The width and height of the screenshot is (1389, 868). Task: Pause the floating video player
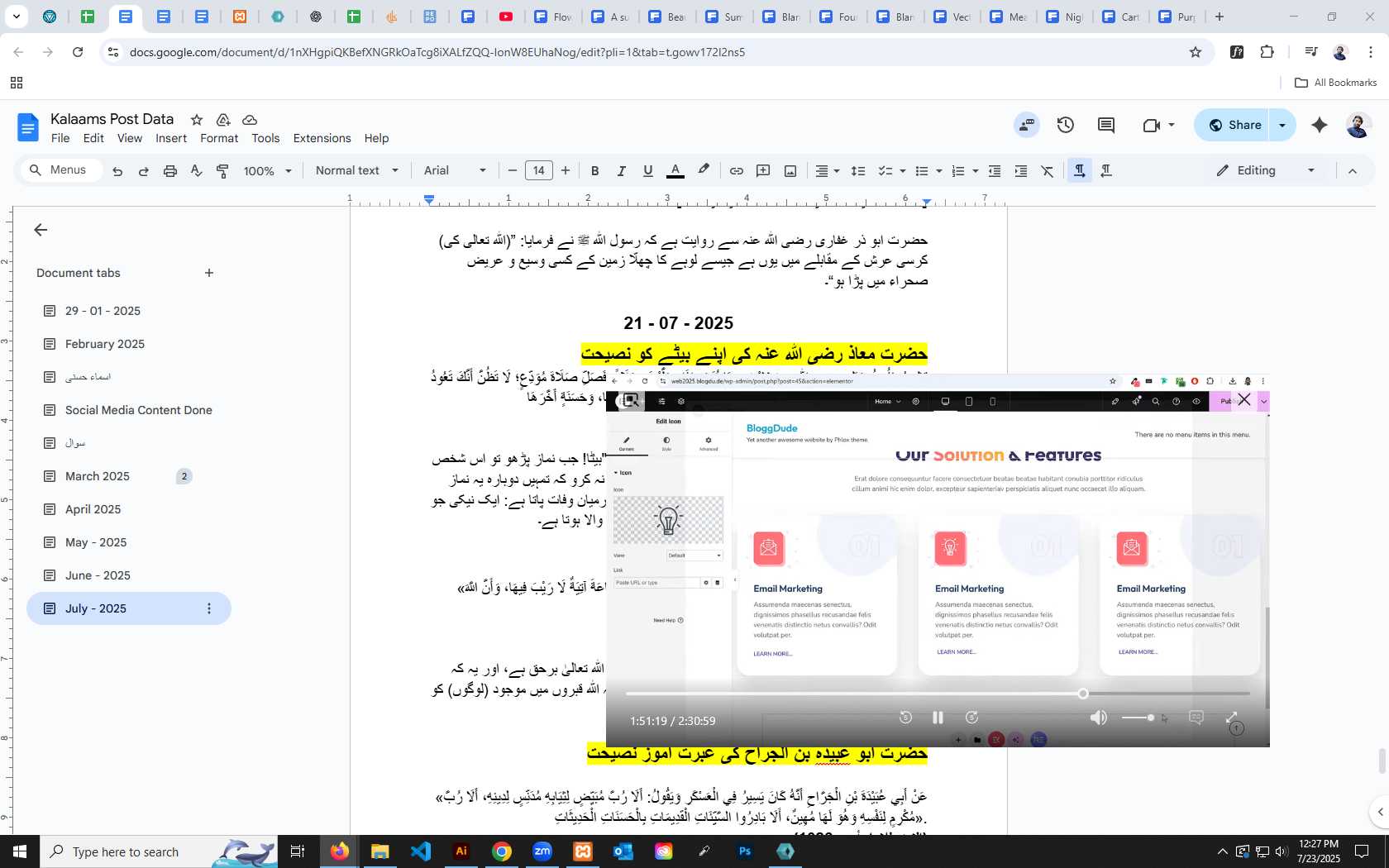pos(938,718)
